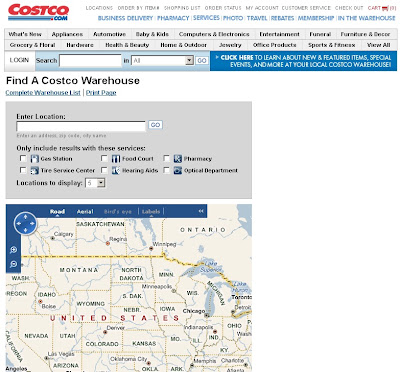Open the Complete Warehouse List link
This screenshot has width=400, height=372.
click(x=43, y=93)
